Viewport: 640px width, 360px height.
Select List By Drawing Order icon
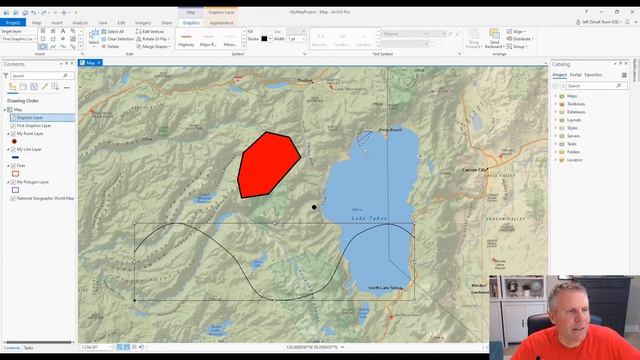[13, 87]
